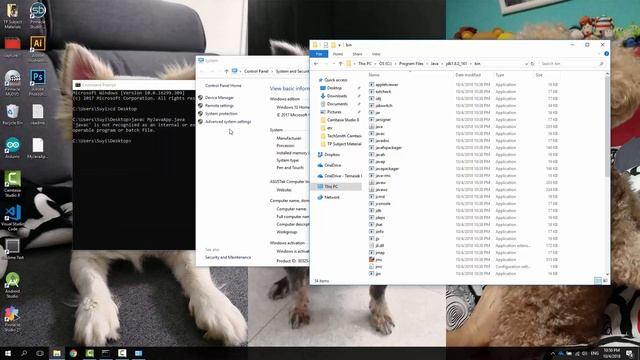The width and height of the screenshot is (640, 360).
Task: Open Device Manager in System window
Action: point(219,98)
